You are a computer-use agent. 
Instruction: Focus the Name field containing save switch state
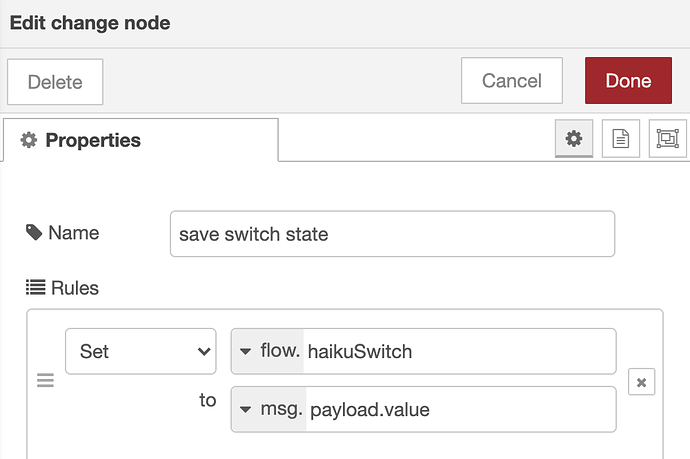click(393, 234)
